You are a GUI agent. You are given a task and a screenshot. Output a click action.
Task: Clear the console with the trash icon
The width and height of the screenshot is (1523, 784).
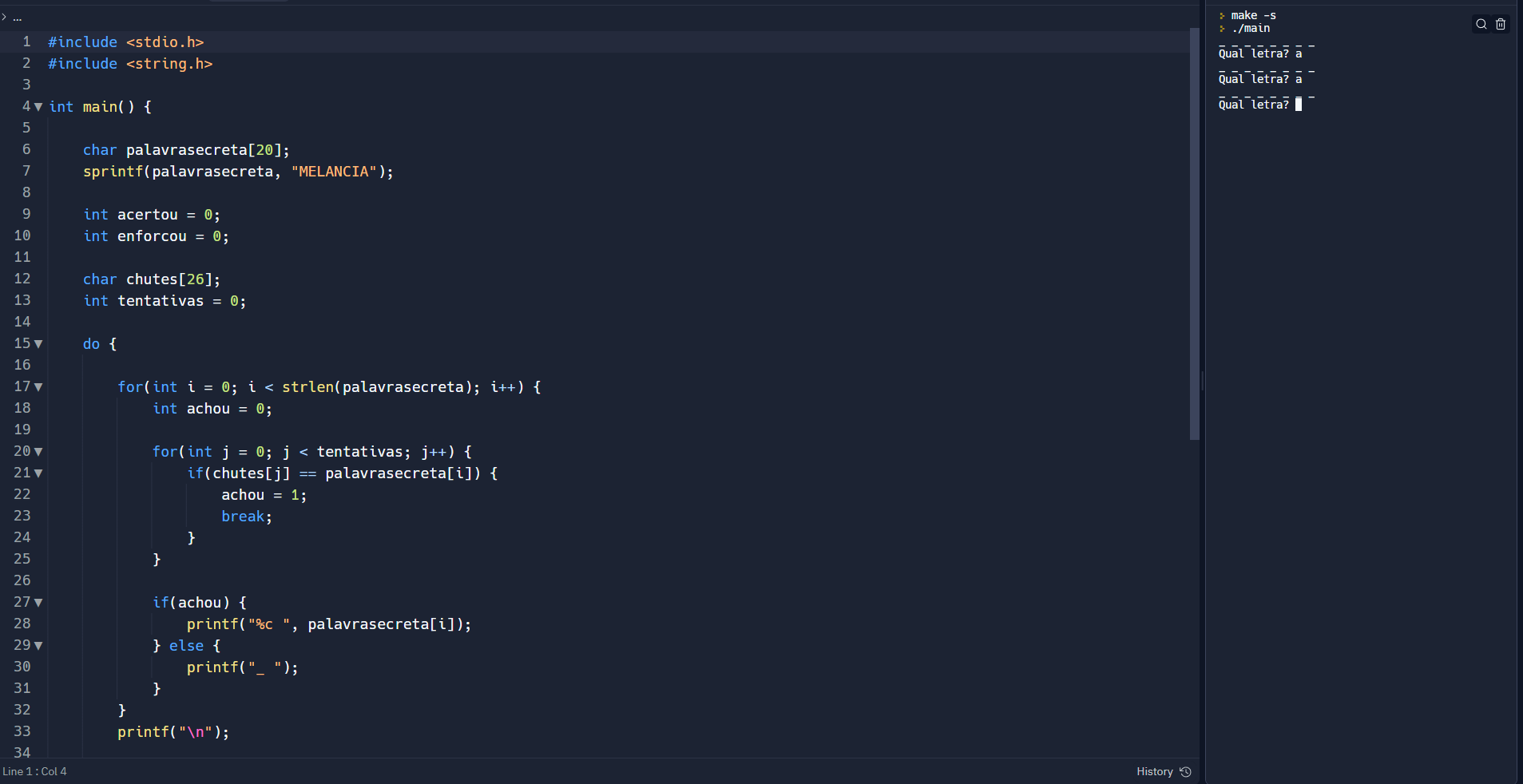click(x=1501, y=24)
